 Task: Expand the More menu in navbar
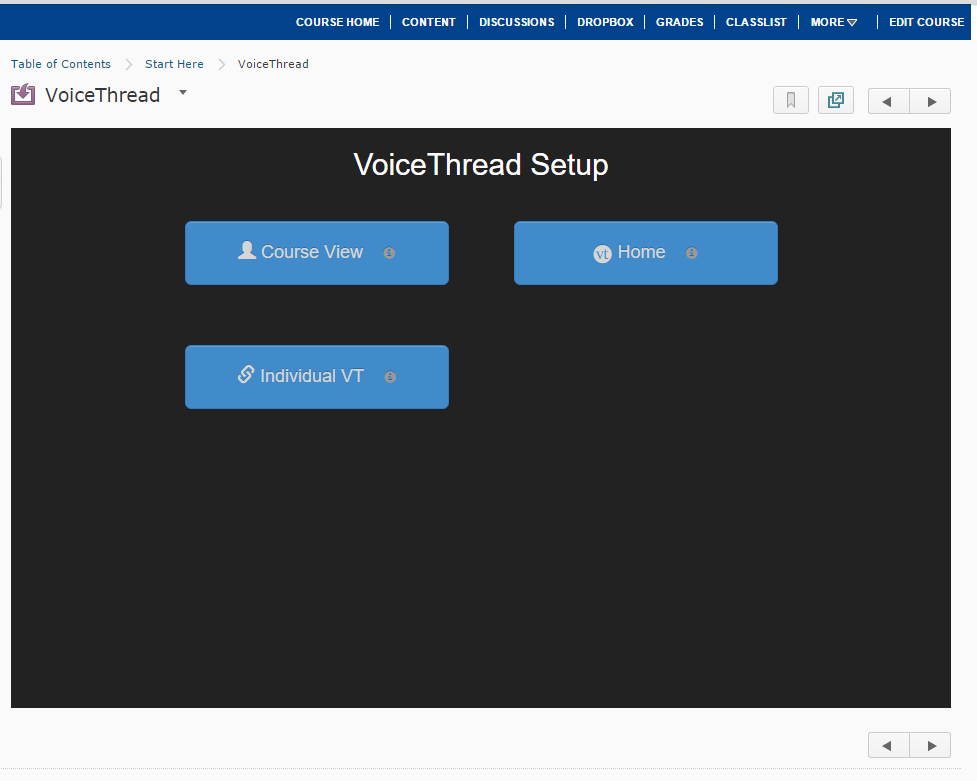[x=833, y=22]
